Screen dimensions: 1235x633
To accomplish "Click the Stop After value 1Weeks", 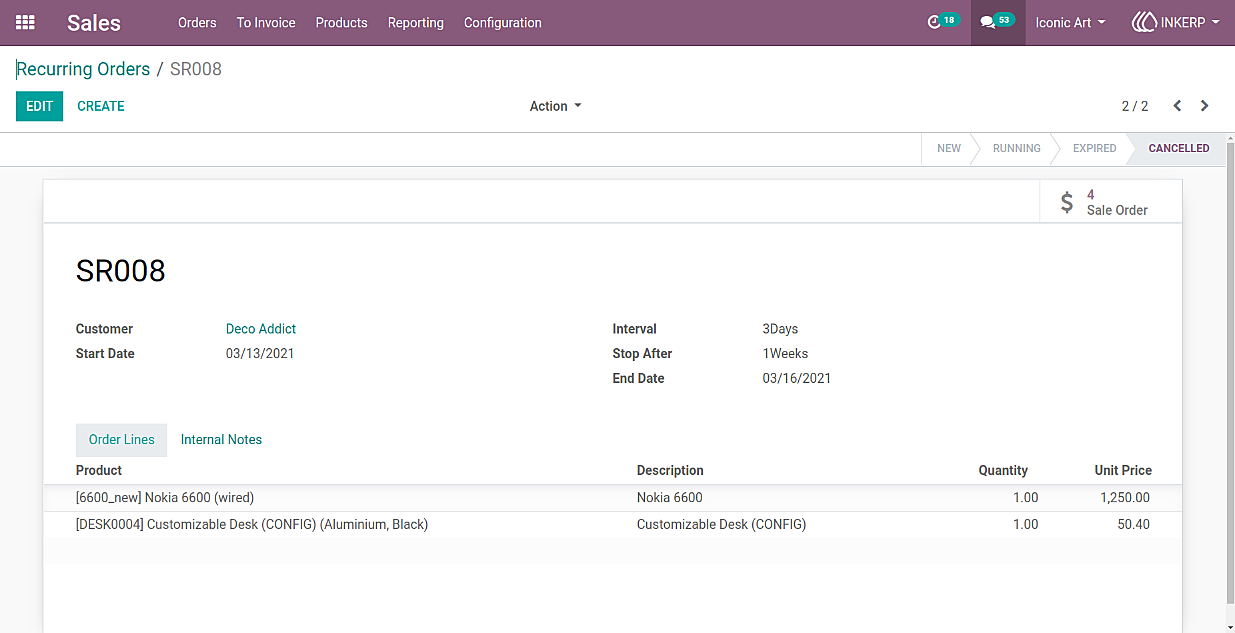I will [x=785, y=354].
